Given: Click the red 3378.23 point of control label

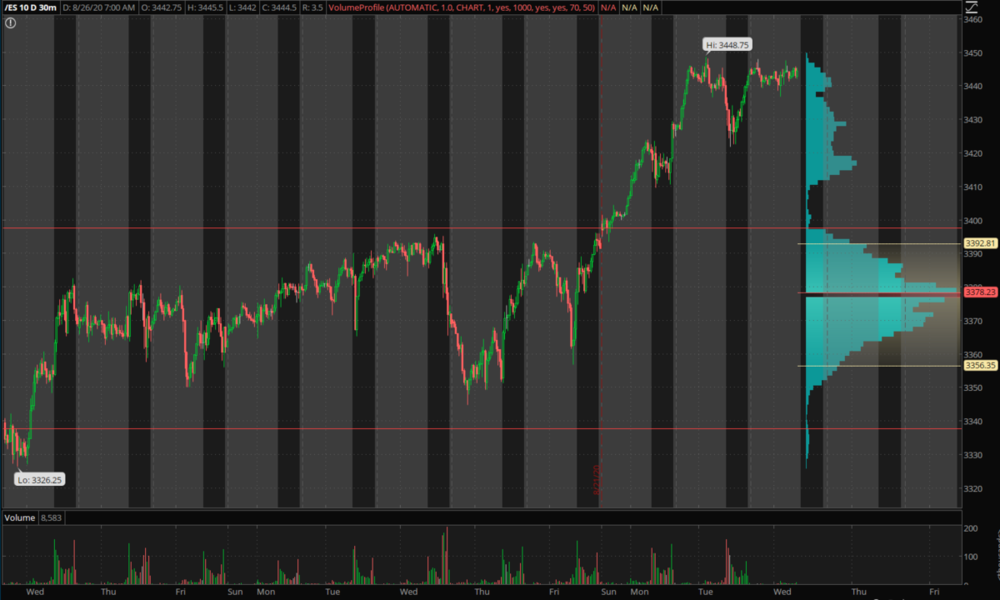Looking at the screenshot, I should click(979, 292).
